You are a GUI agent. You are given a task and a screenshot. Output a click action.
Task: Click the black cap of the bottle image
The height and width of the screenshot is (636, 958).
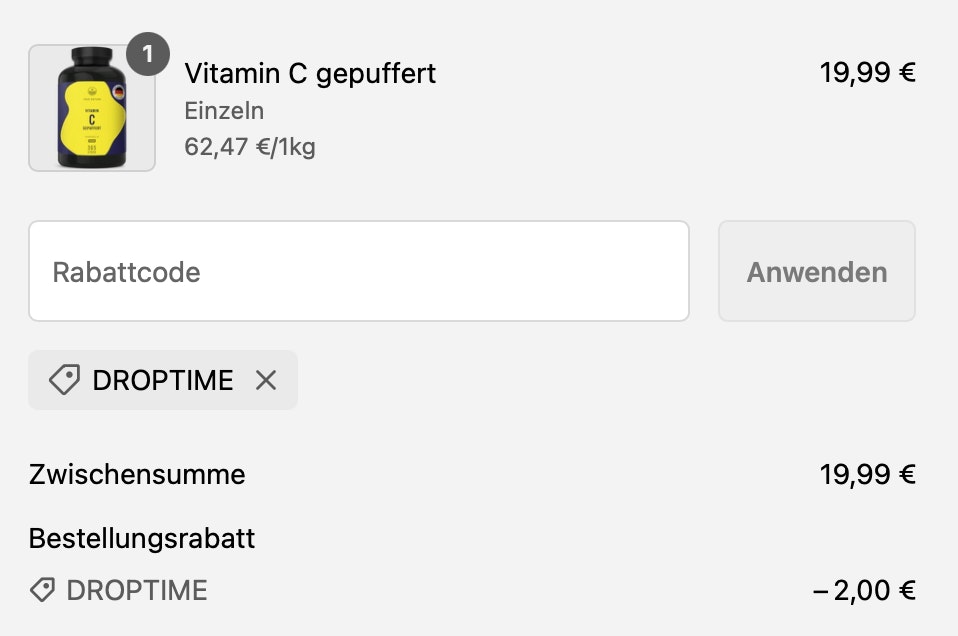92,57
